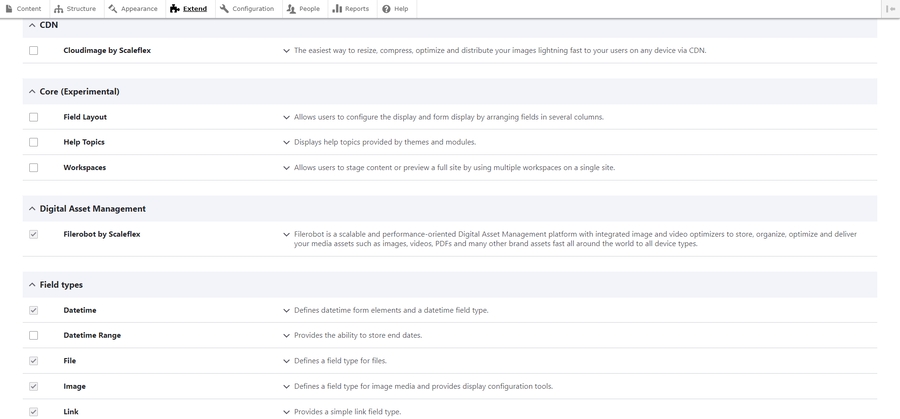Expand the Field Layout description details
The width and height of the screenshot is (900, 419).
pos(286,117)
